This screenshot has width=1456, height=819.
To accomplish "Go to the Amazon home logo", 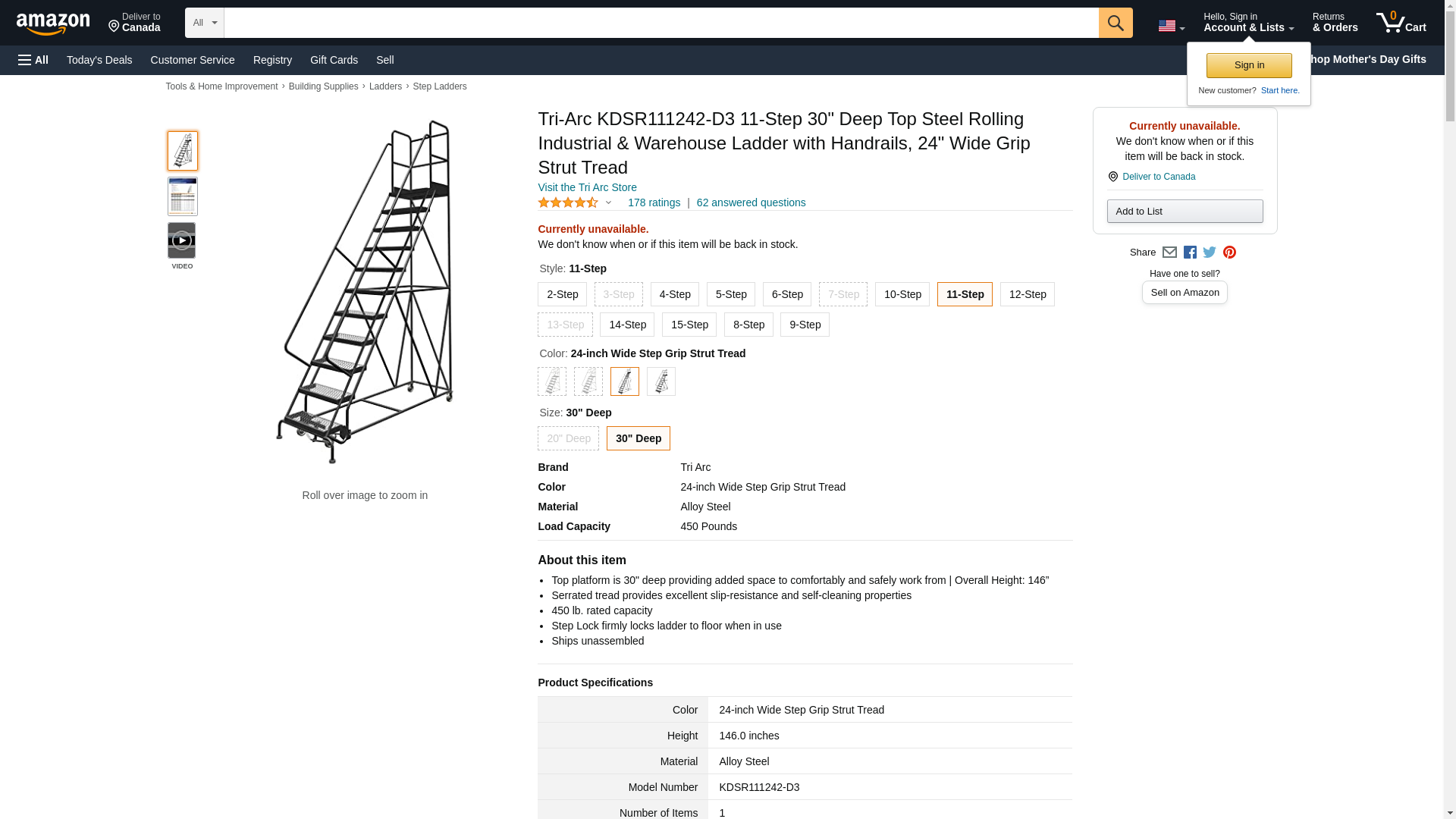I will pyautogui.click(x=53, y=24).
